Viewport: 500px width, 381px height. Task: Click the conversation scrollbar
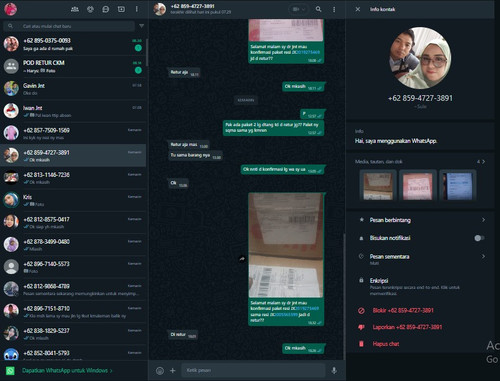click(x=344, y=295)
